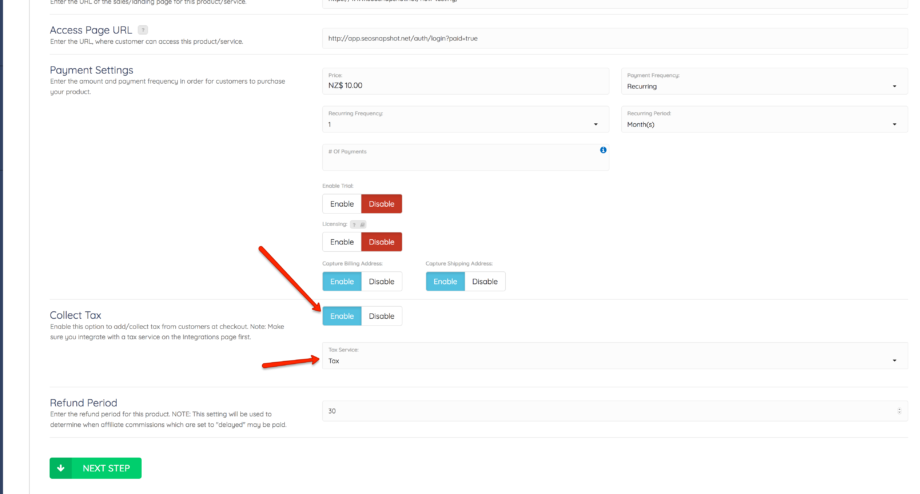The height and width of the screenshot is (494, 920).
Task: Disable the Licensing option
Action: pyautogui.click(x=381, y=242)
